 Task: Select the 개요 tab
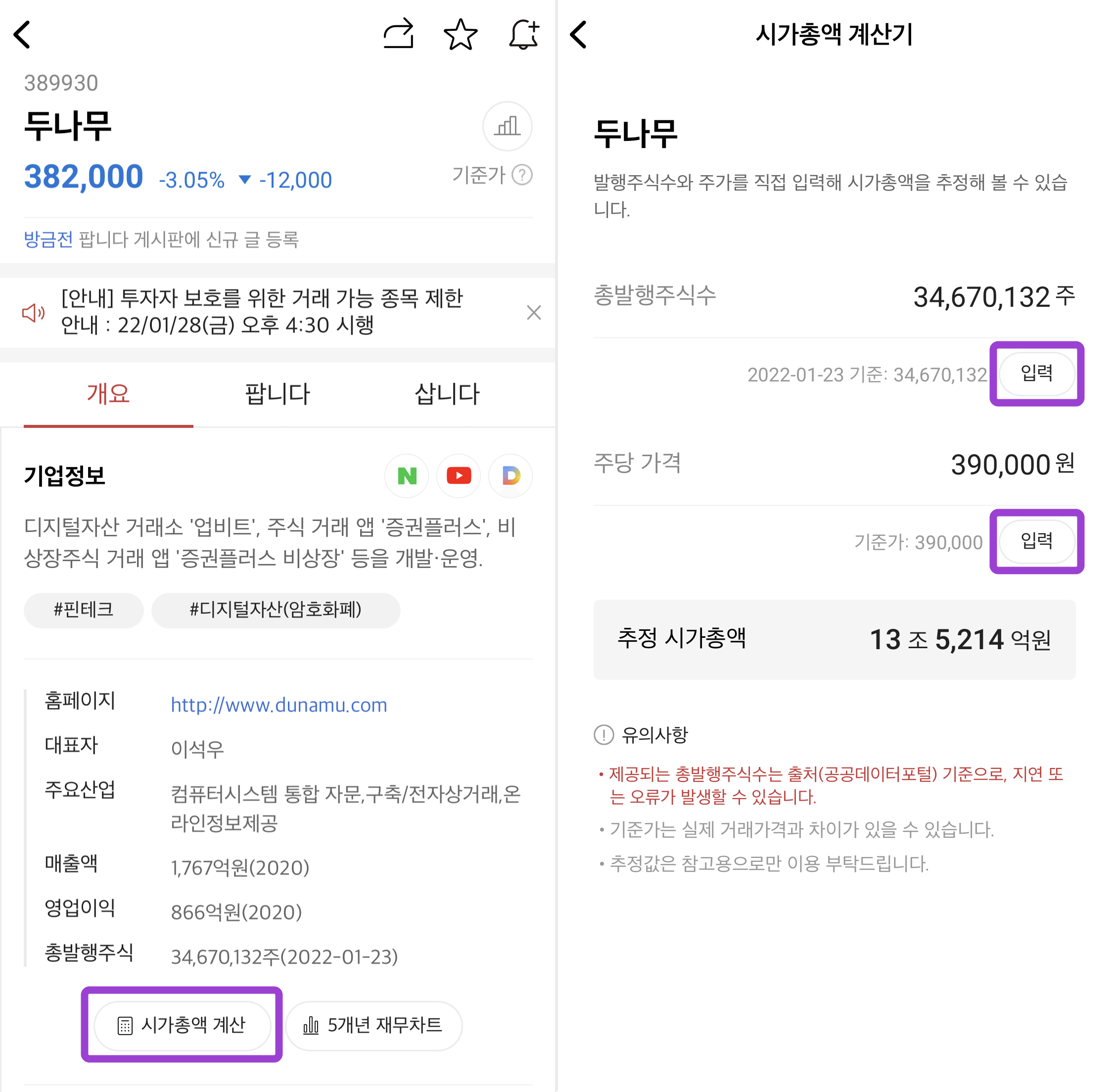pyautogui.click(x=108, y=394)
